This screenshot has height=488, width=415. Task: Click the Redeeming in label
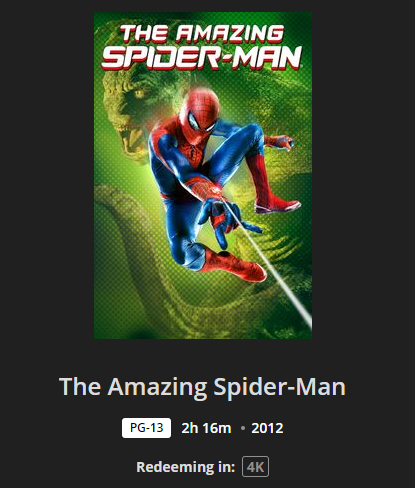pos(186,467)
